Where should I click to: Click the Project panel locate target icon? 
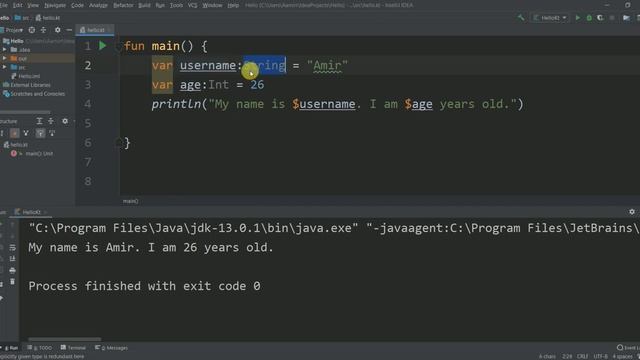click(31, 30)
